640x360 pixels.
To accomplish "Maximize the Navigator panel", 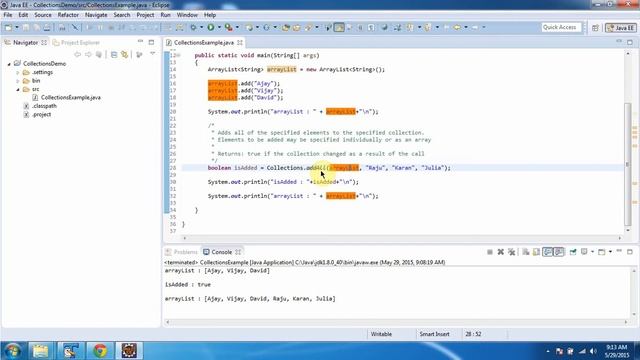I will tap(151, 42).
